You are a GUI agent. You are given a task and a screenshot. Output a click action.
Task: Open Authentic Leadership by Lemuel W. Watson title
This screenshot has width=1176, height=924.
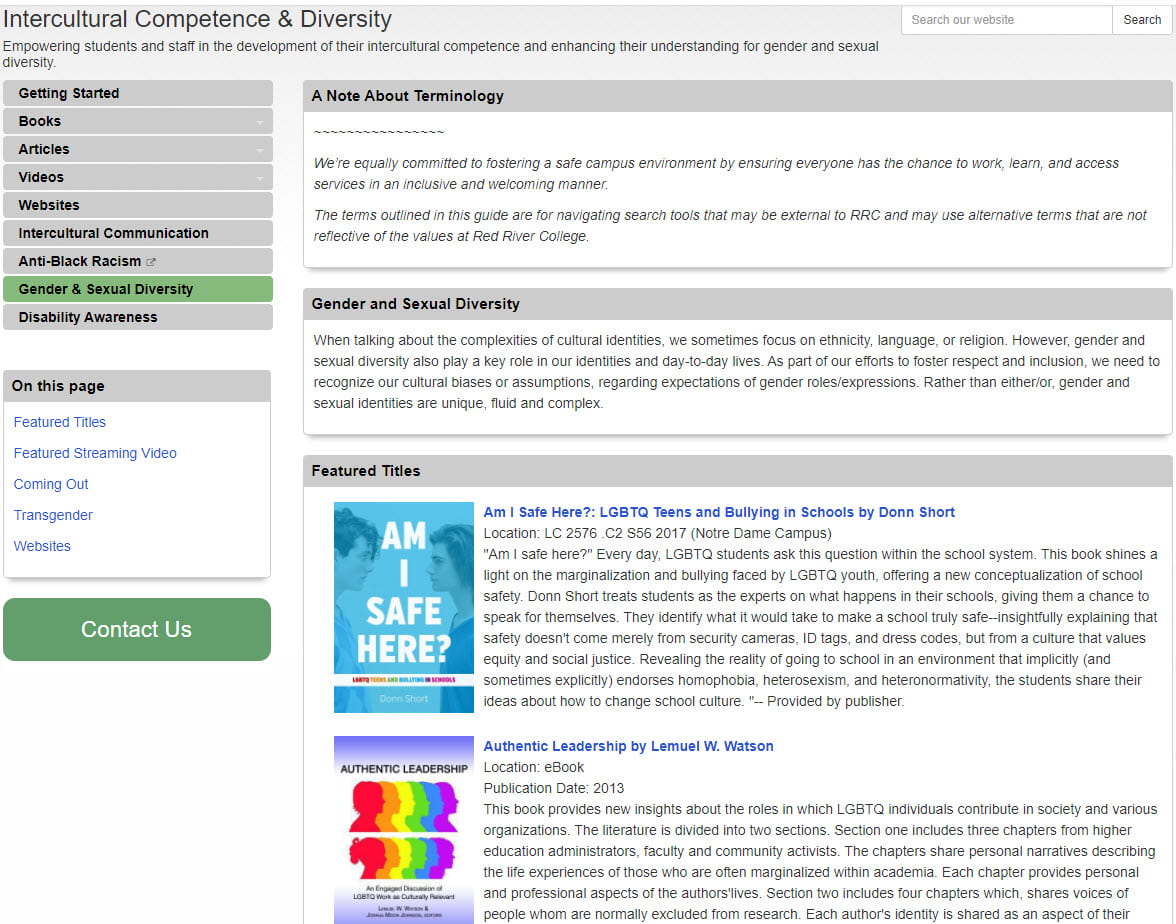coord(628,746)
